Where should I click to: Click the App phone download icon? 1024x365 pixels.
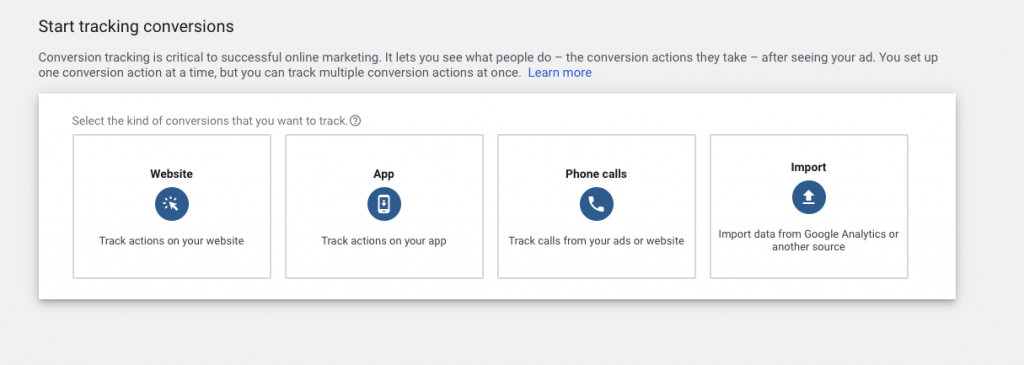pos(384,204)
